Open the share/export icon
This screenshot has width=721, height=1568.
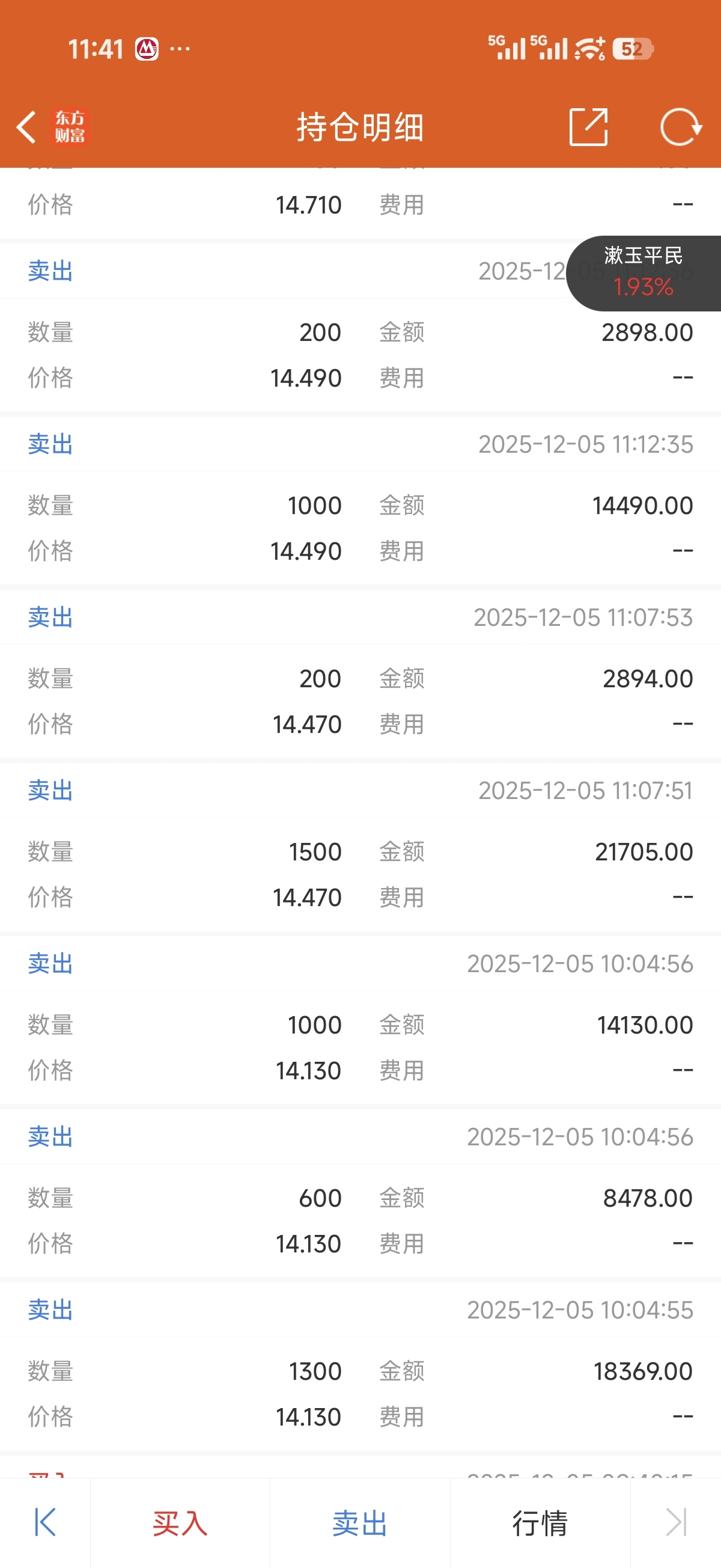tap(588, 127)
